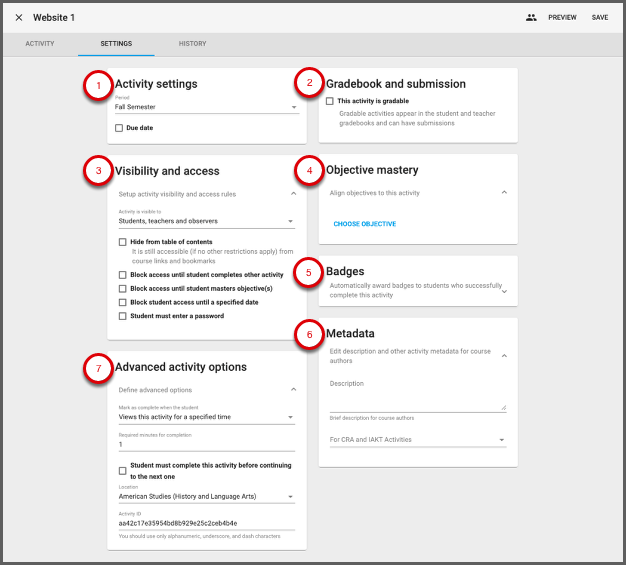Expand the Badges section chevron

504,291
